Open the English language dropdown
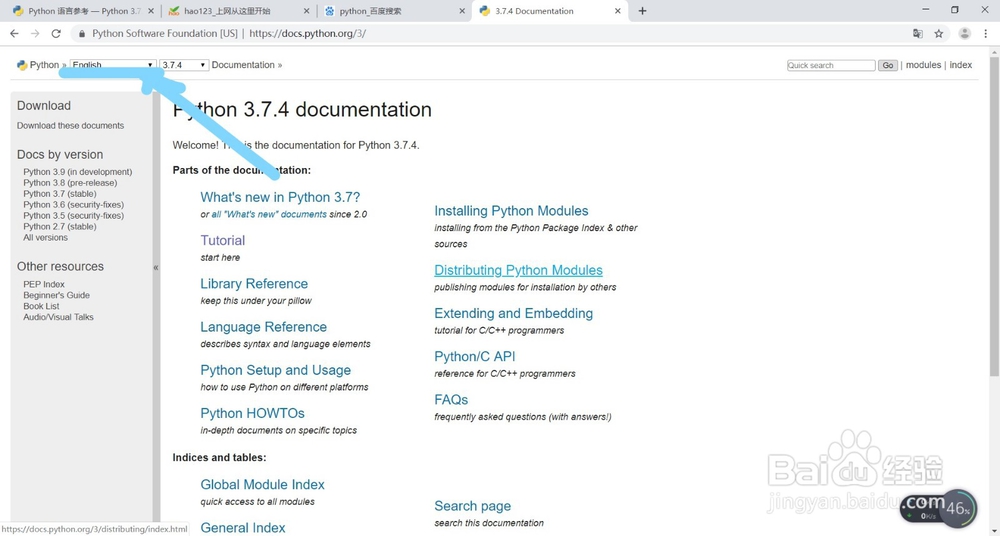This screenshot has height=536, width=1000. 112,65
